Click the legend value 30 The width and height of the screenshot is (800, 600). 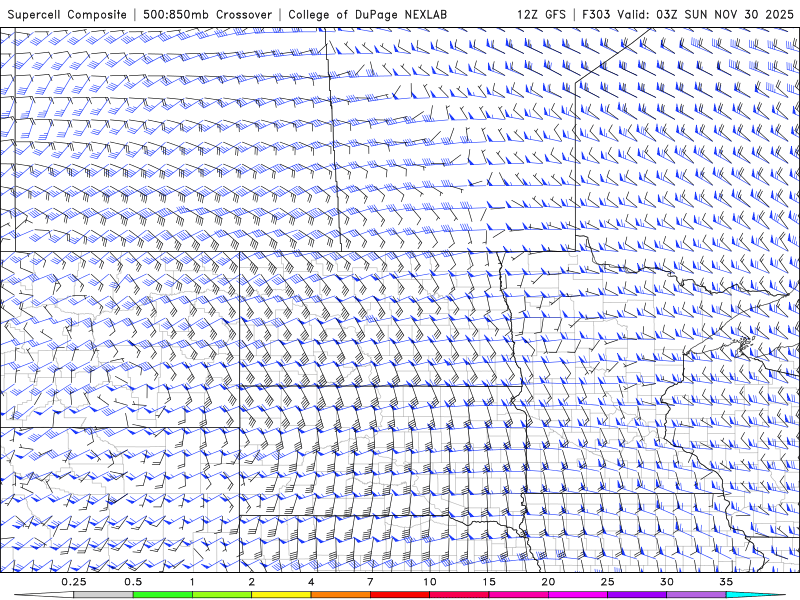click(667, 582)
